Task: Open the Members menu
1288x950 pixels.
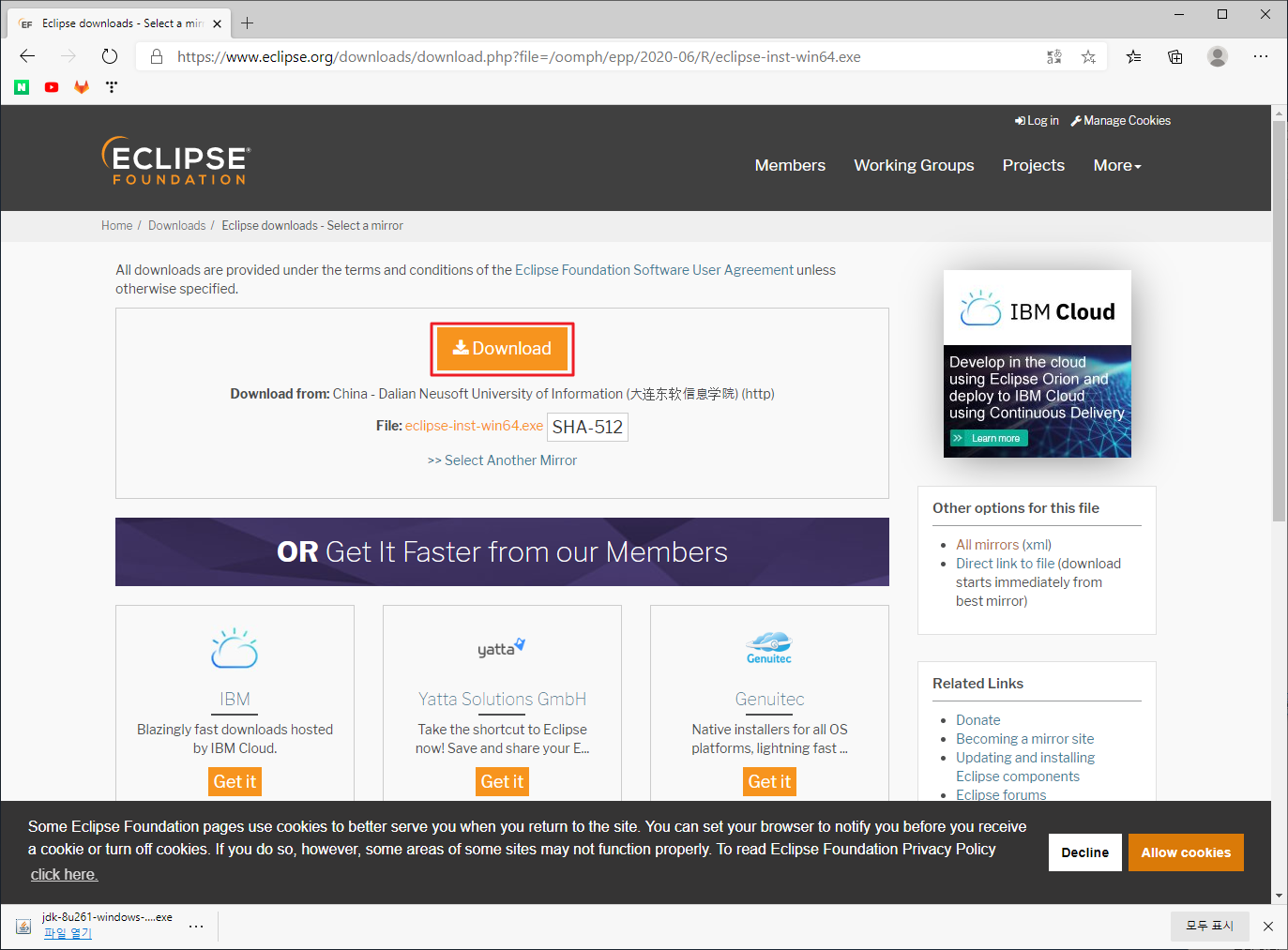Action: (790, 165)
